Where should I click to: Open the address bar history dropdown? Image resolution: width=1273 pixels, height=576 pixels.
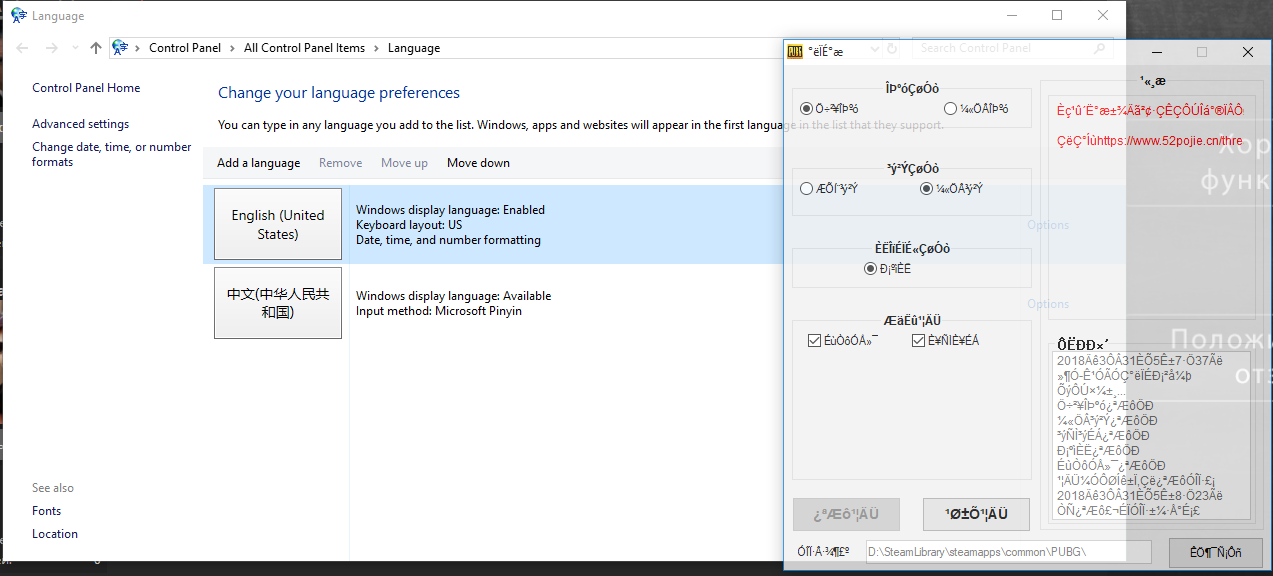tap(875, 48)
